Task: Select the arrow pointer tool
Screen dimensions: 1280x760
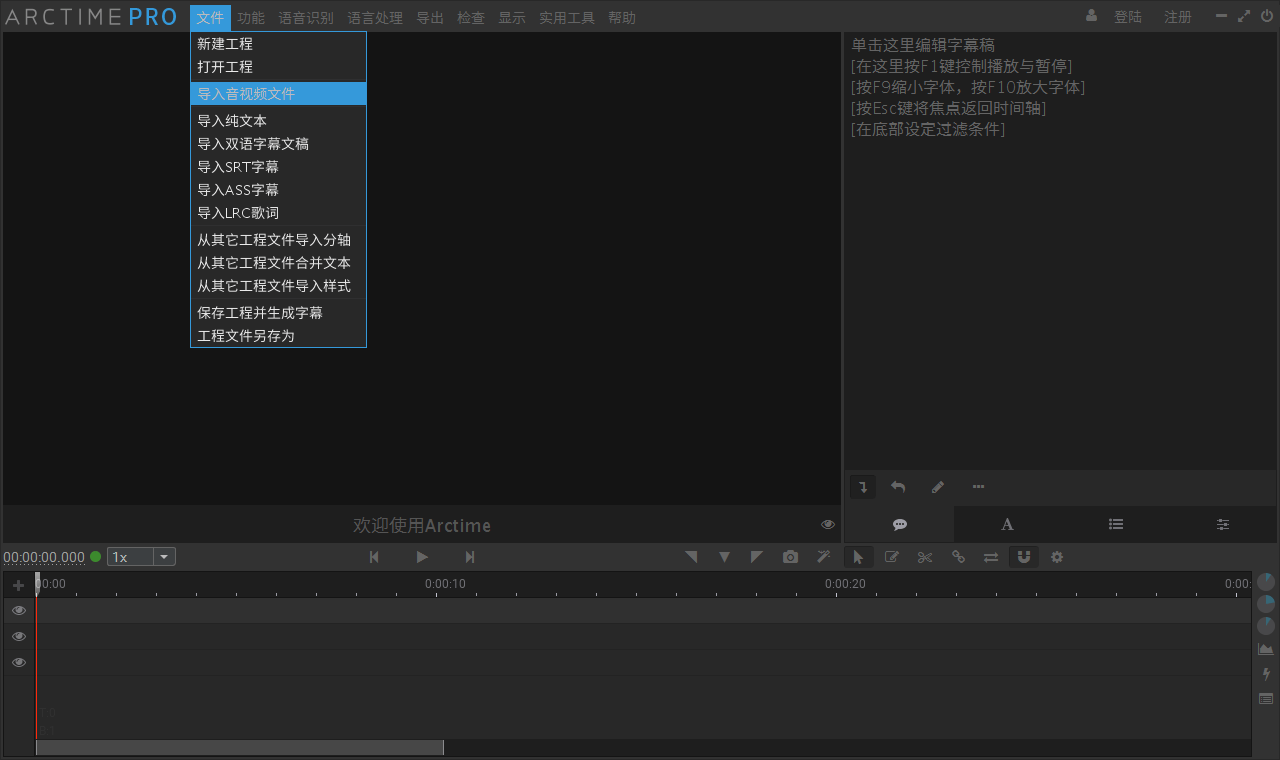Action: coord(858,557)
